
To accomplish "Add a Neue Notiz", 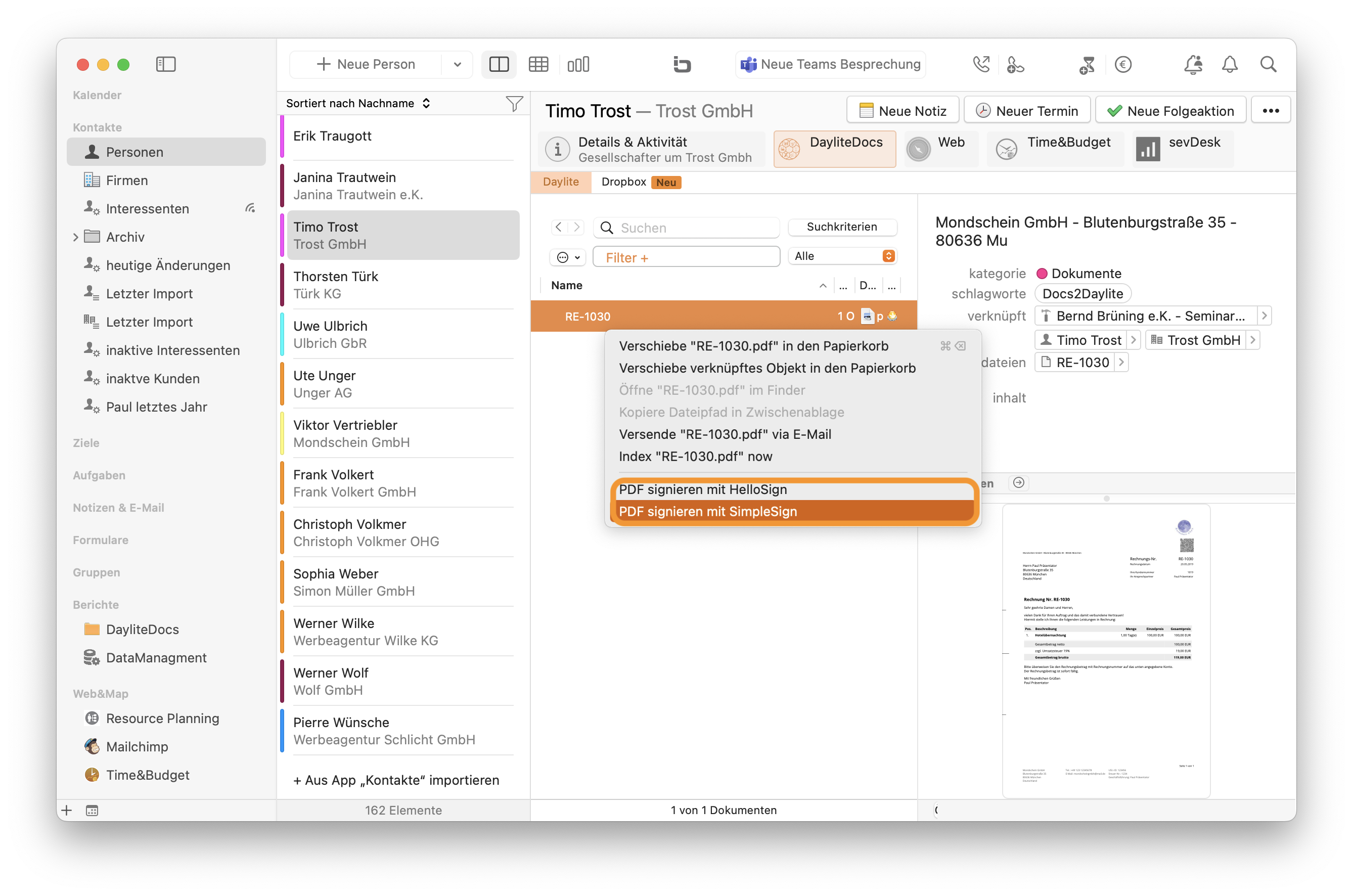I will (903, 111).
